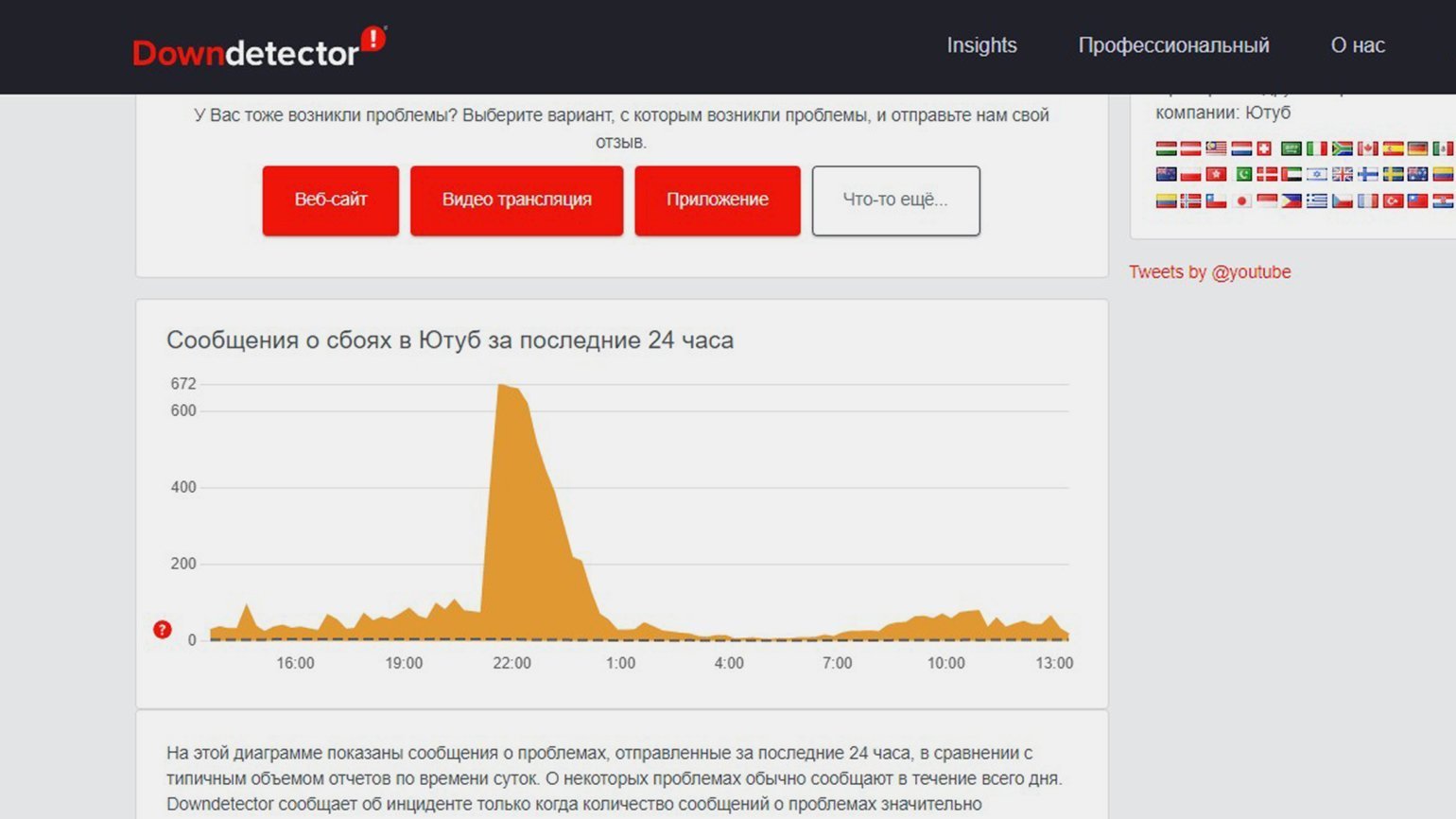Report a Видео трансляция problem

[517, 200]
